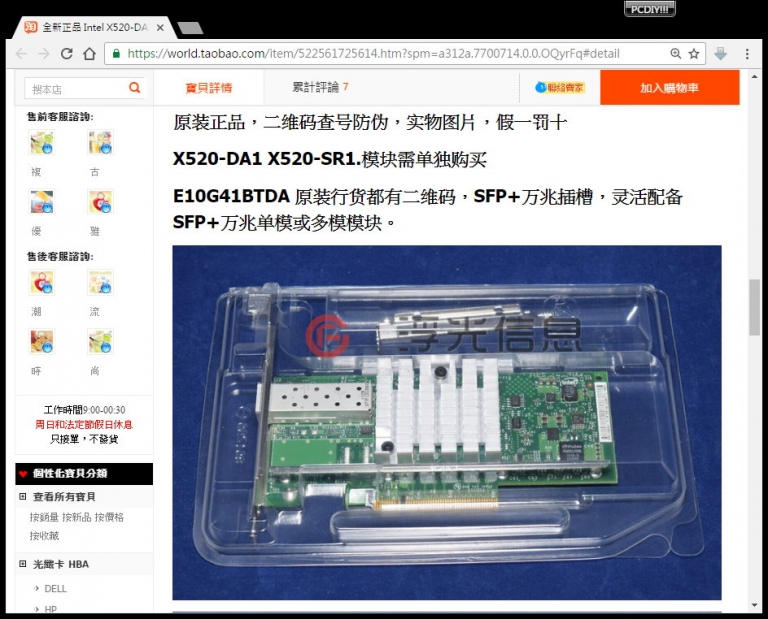Reload the page with the refresh icon

67,53
